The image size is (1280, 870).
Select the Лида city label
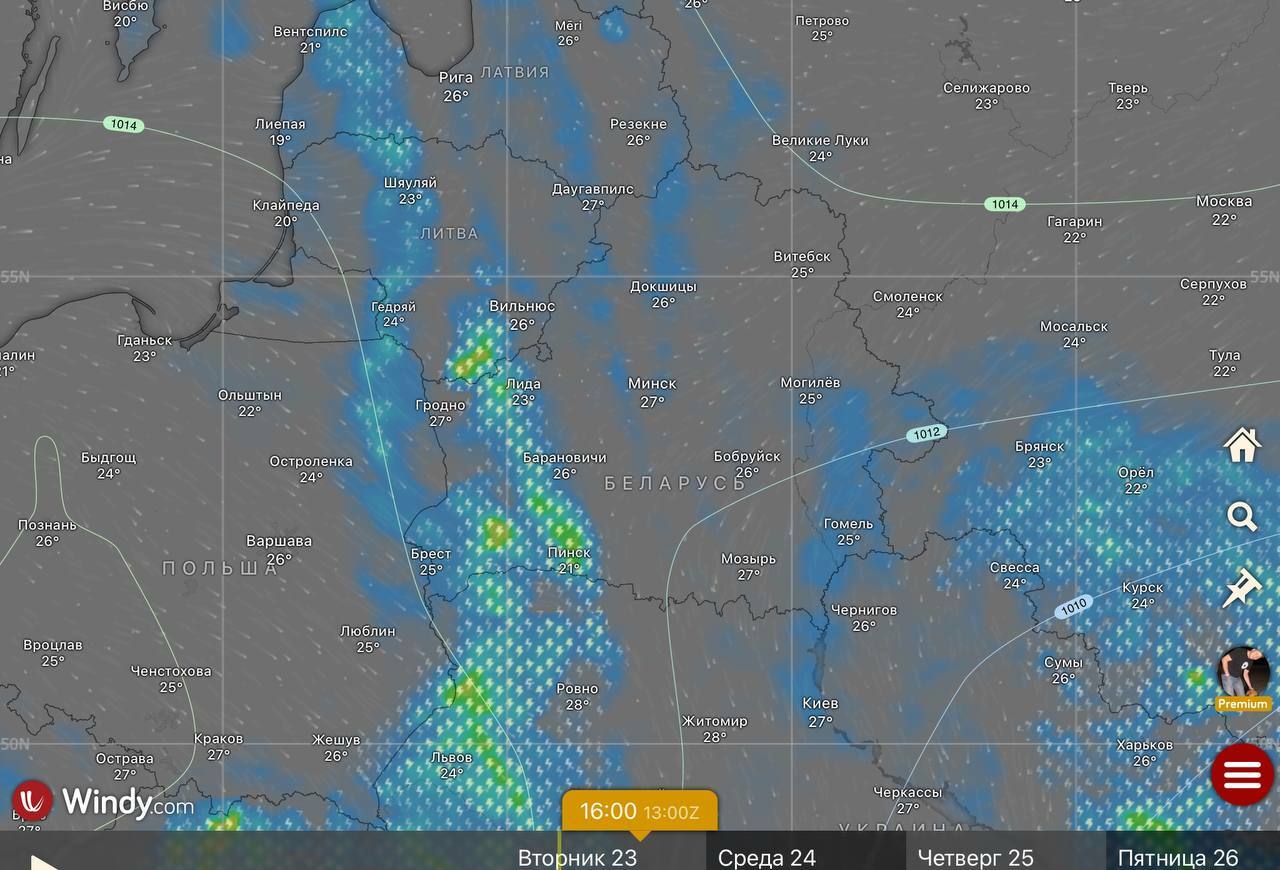click(x=523, y=383)
